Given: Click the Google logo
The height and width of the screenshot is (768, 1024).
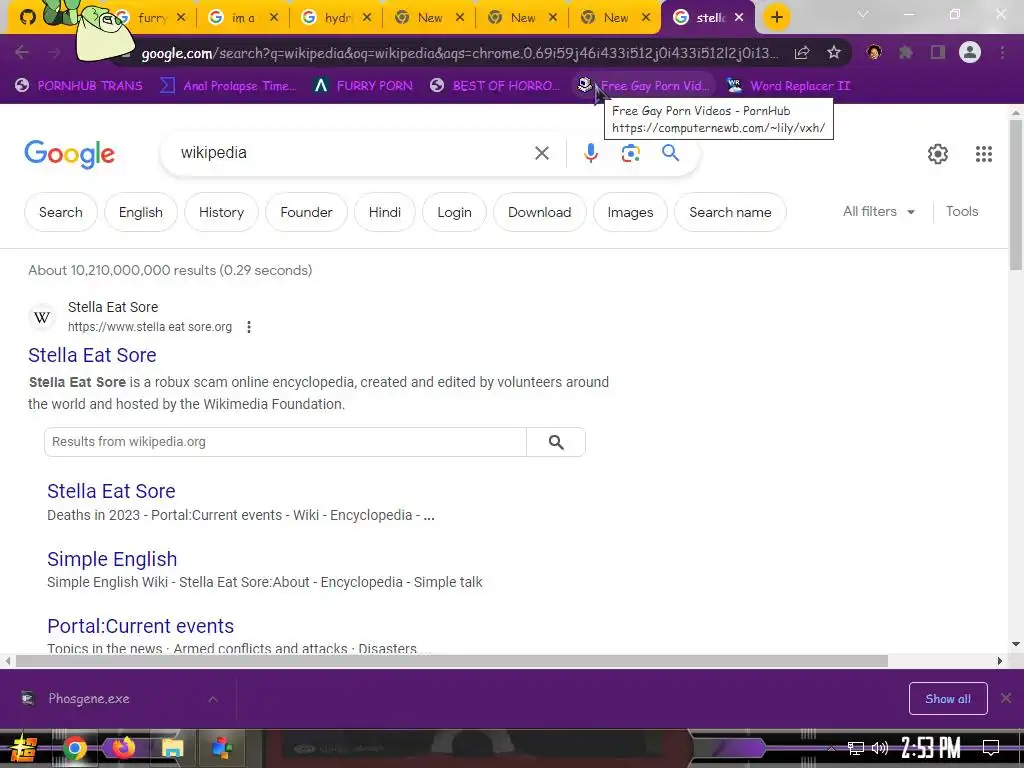Looking at the screenshot, I should pyautogui.click(x=69, y=154).
